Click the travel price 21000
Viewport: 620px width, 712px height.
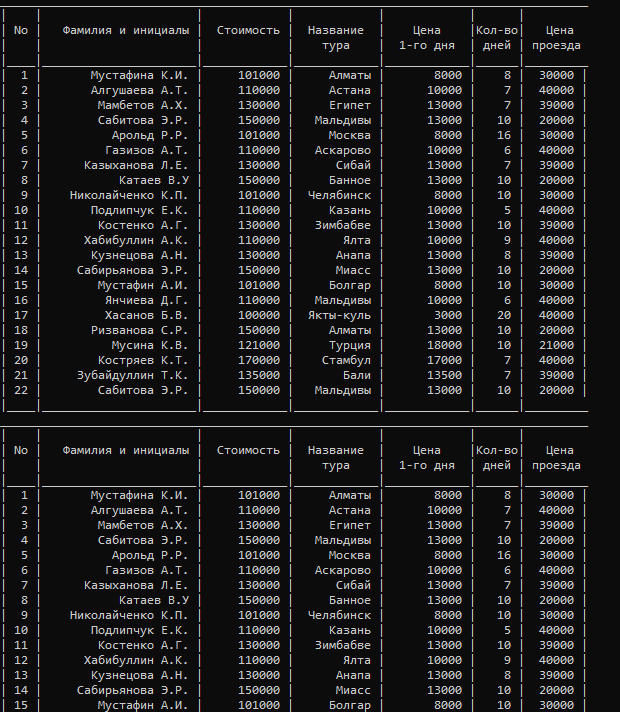[556, 345]
